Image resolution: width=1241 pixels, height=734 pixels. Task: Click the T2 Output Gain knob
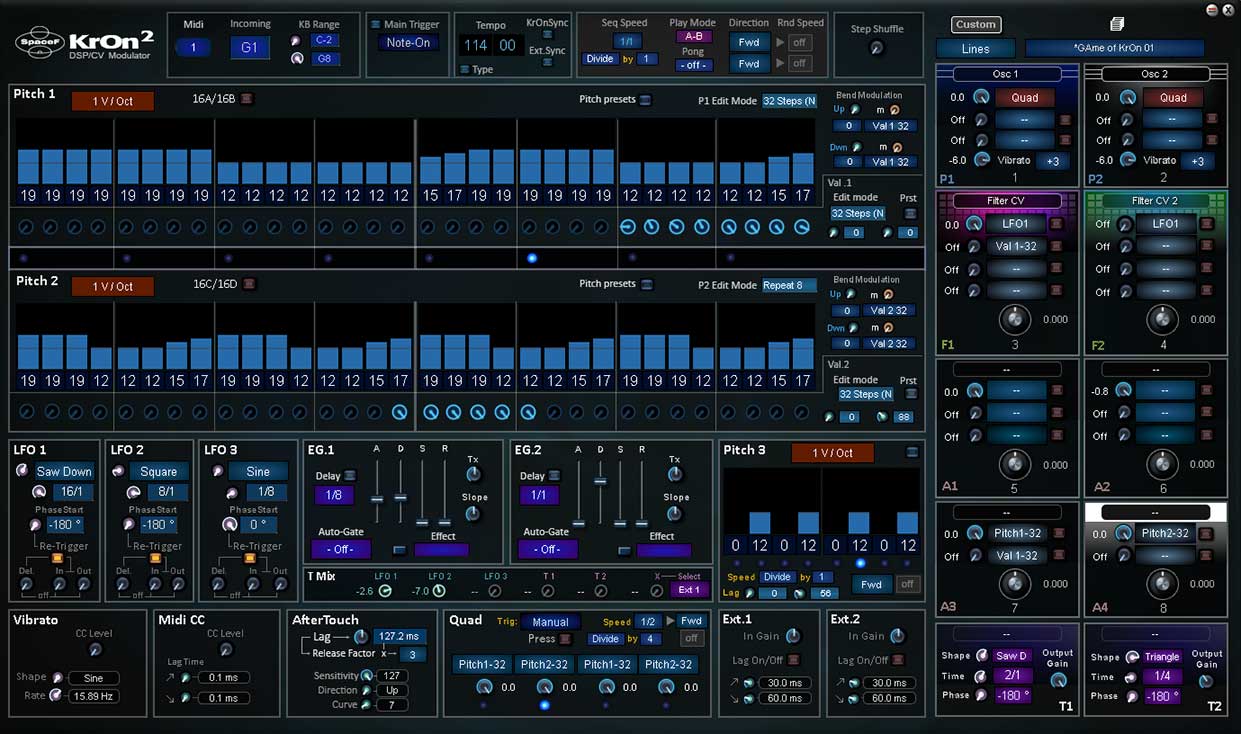[x=1206, y=680]
